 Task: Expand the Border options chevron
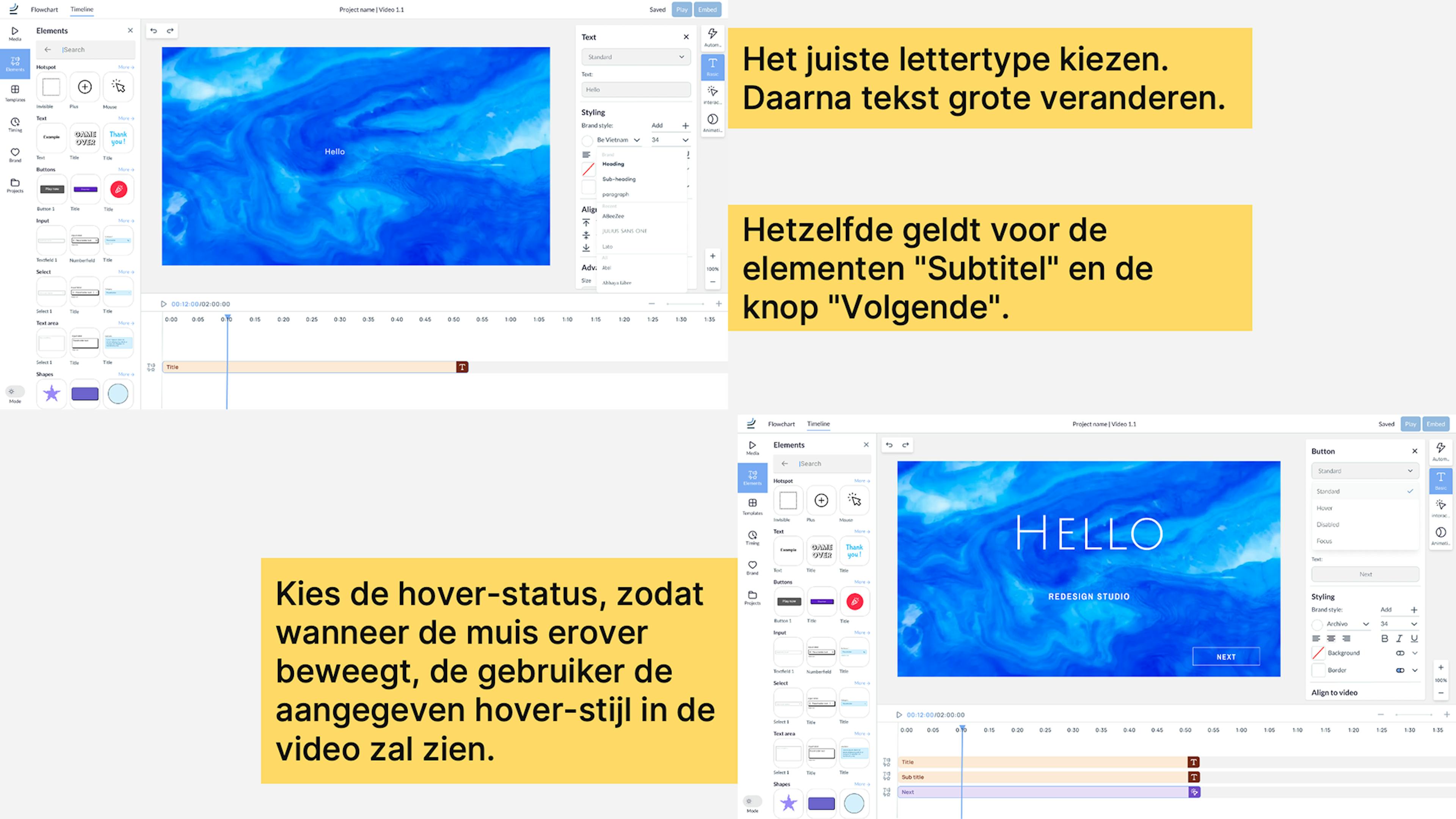point(1415,670)
